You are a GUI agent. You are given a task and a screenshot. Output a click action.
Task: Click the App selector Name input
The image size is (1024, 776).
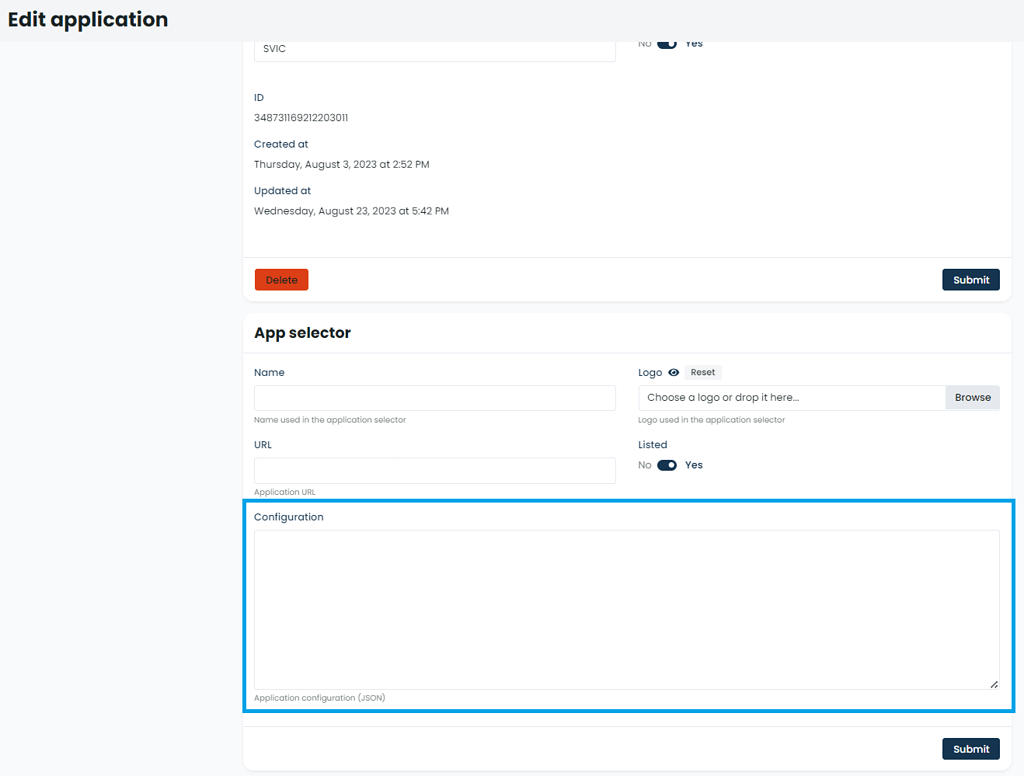pos(435,397)
